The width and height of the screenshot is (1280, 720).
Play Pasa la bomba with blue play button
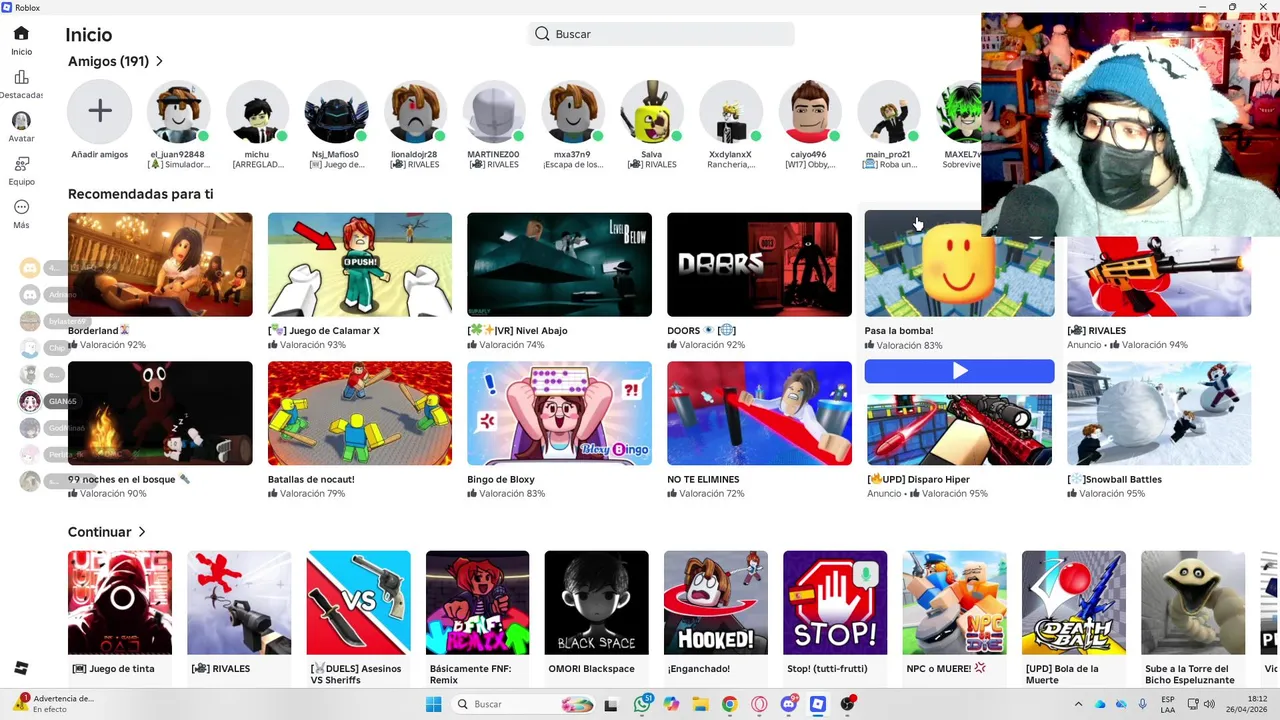click(x=959, y=371)
